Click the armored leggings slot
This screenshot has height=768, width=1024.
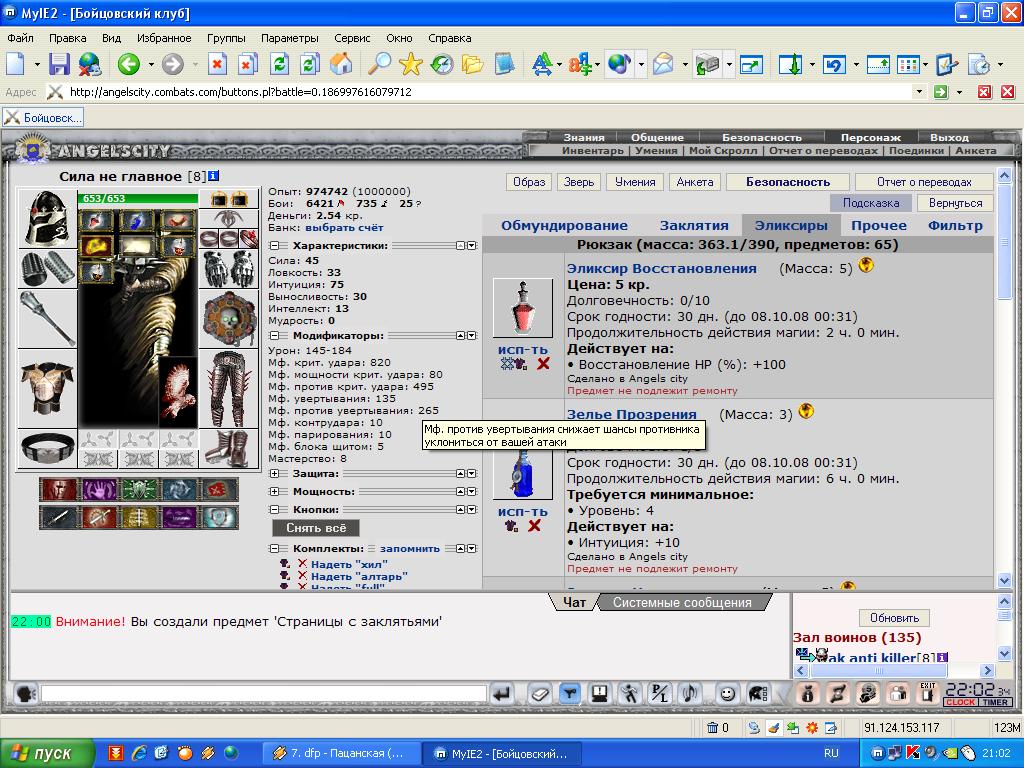[229, 389]
